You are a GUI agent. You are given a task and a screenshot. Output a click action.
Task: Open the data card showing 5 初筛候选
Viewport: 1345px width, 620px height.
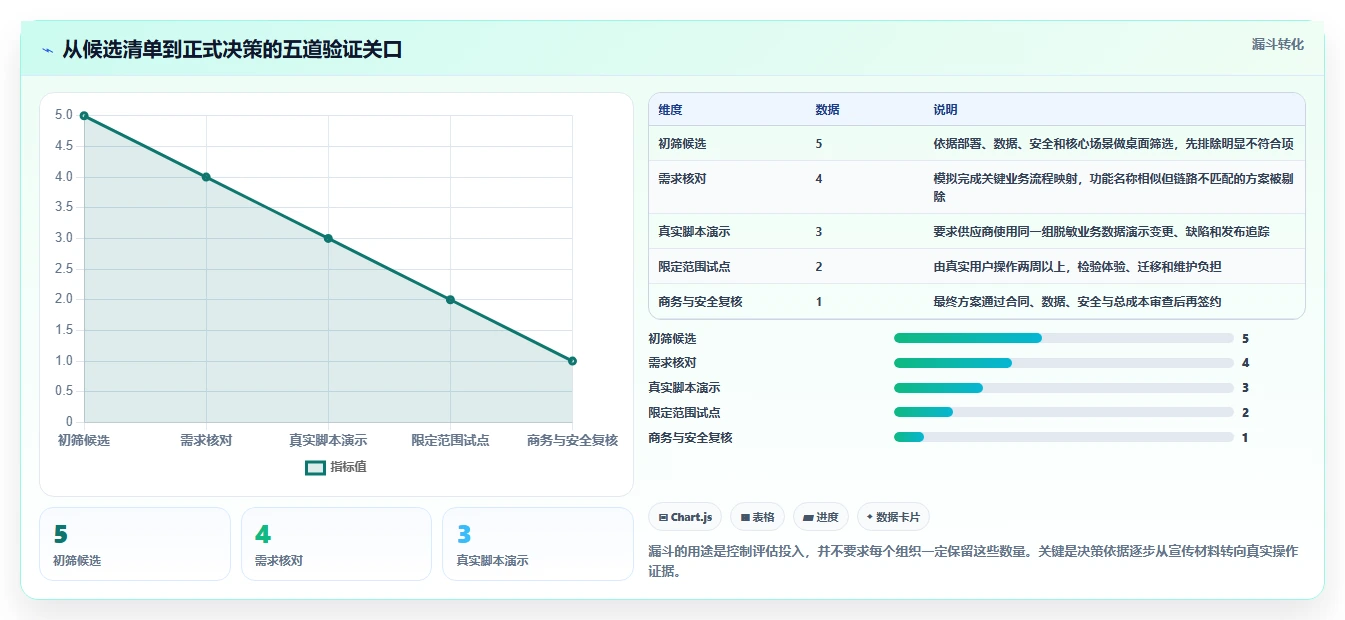(x=135, y=544)
